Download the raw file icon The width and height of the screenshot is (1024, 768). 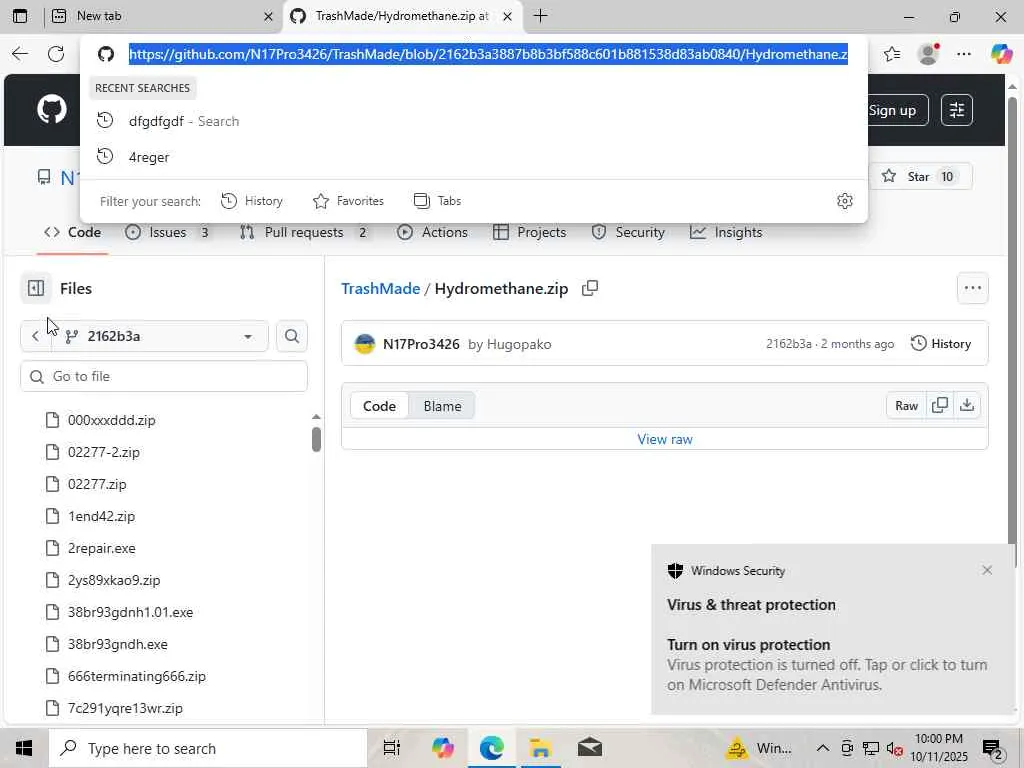click(x=967, y=406)
